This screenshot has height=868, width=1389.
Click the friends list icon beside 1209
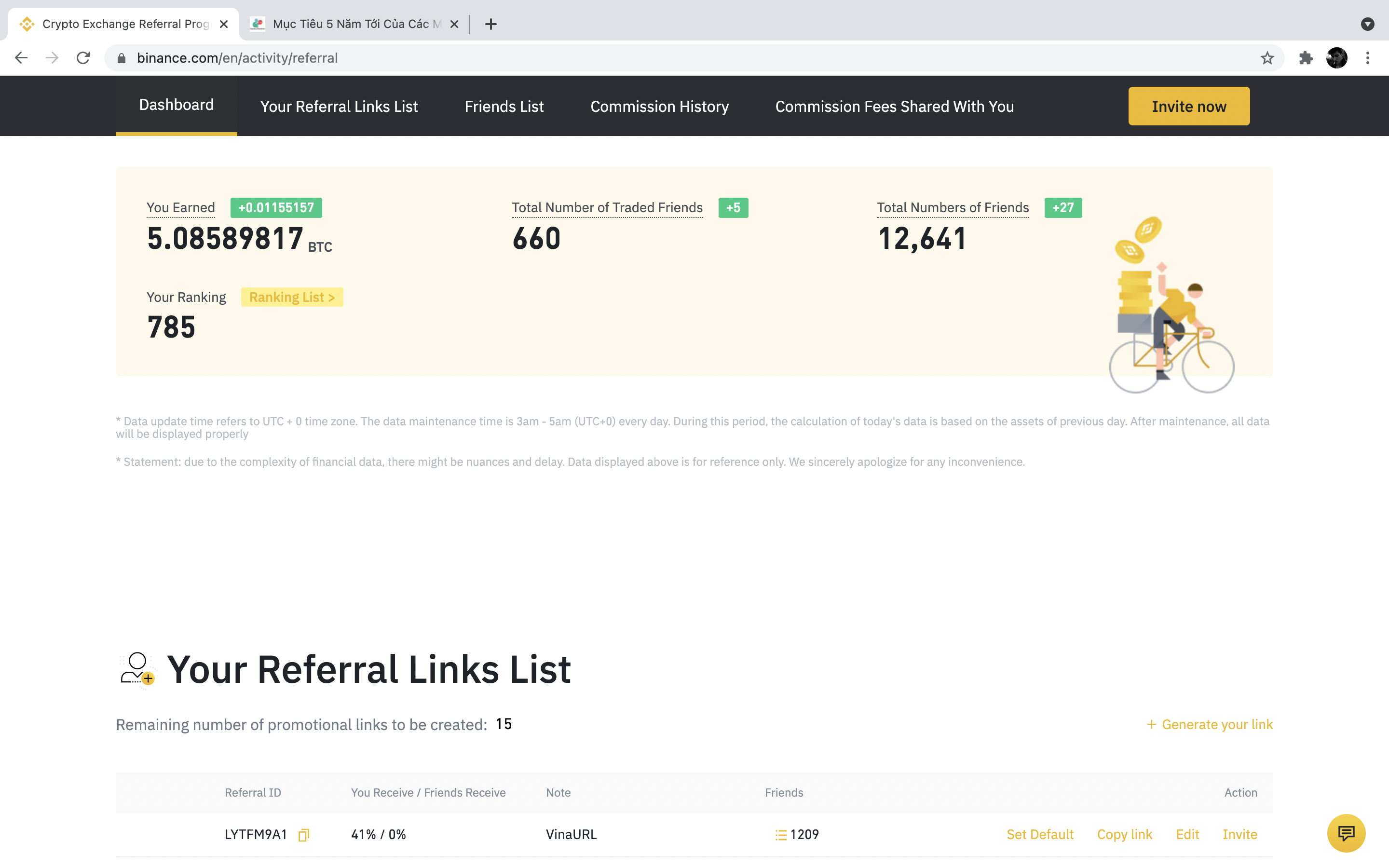point(781,835)
